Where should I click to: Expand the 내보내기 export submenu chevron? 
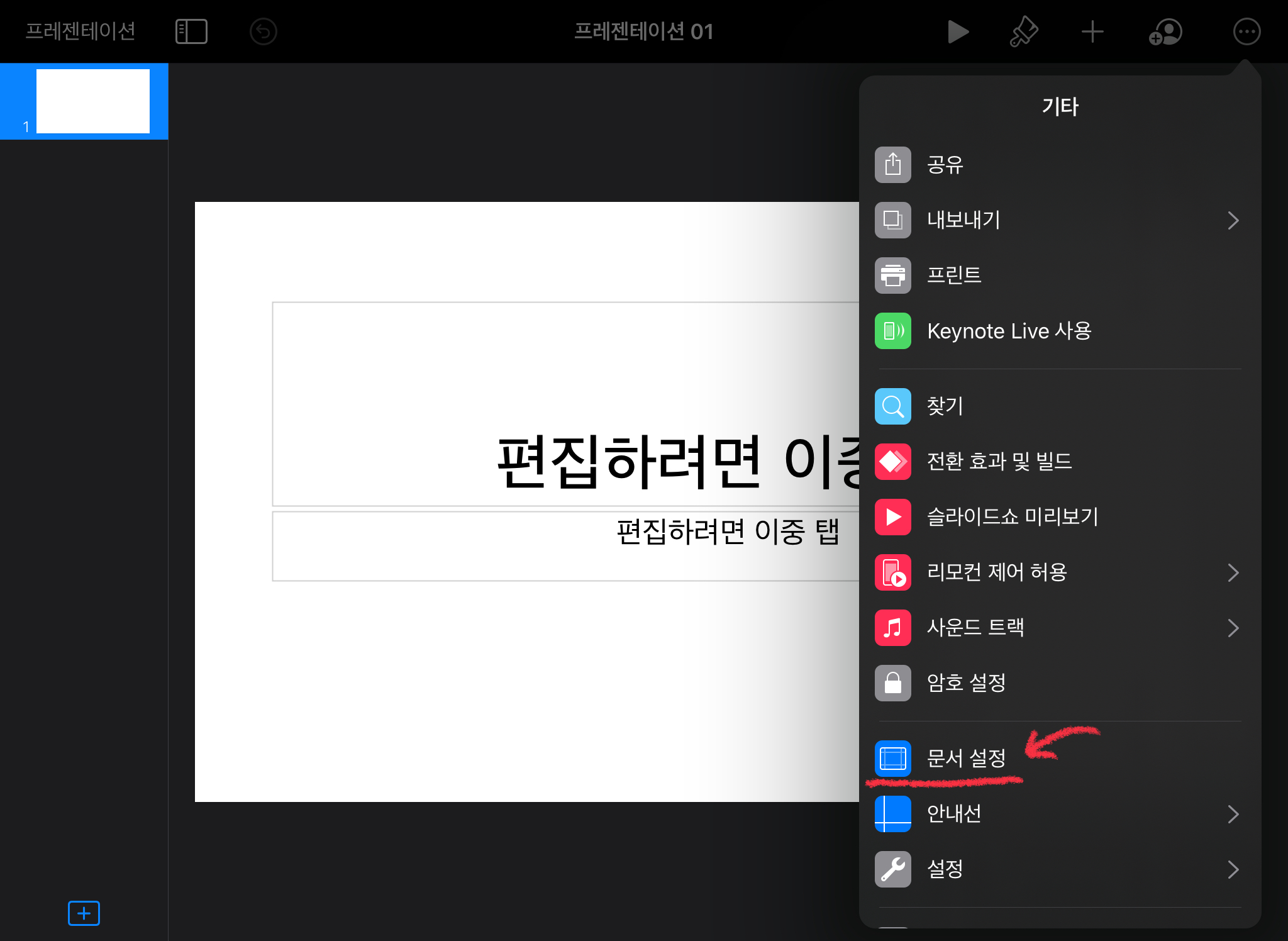point(1233,220)
